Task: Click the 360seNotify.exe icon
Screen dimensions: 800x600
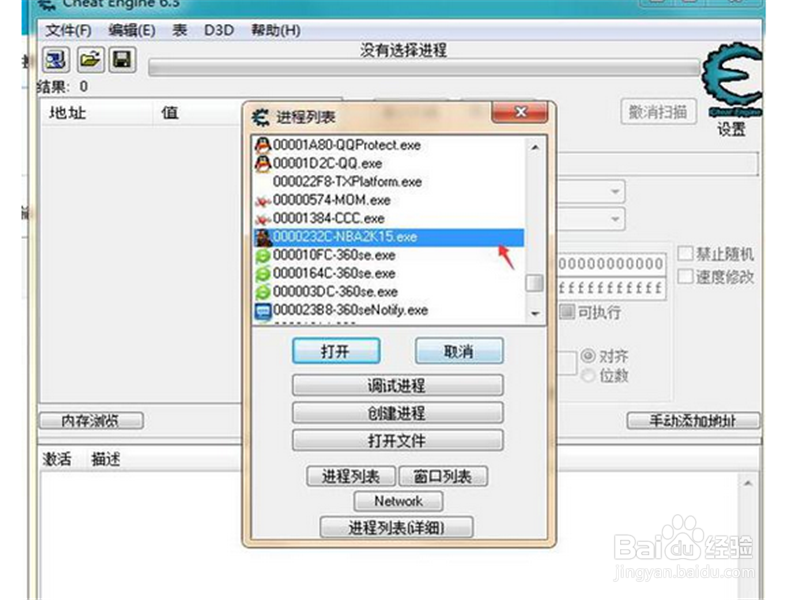Action: click(x=263, y=311)
